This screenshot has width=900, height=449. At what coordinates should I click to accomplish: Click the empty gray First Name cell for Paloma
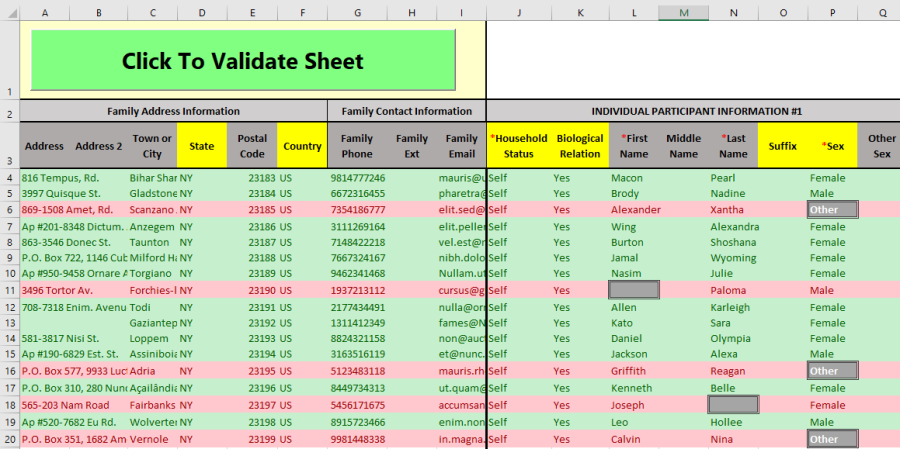pyautogui.click(x=634, y=290)
